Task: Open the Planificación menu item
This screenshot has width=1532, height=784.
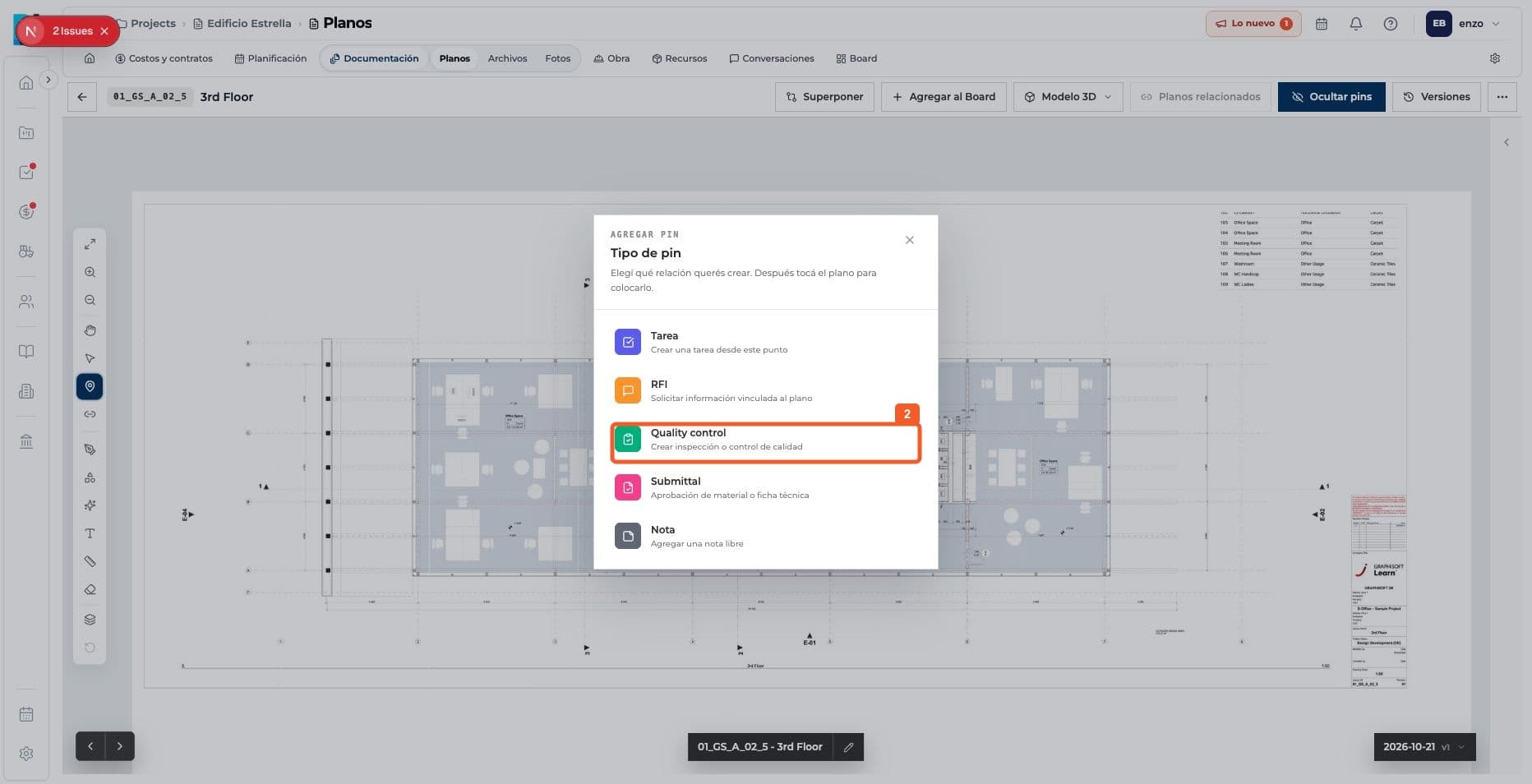Action: 270,58
